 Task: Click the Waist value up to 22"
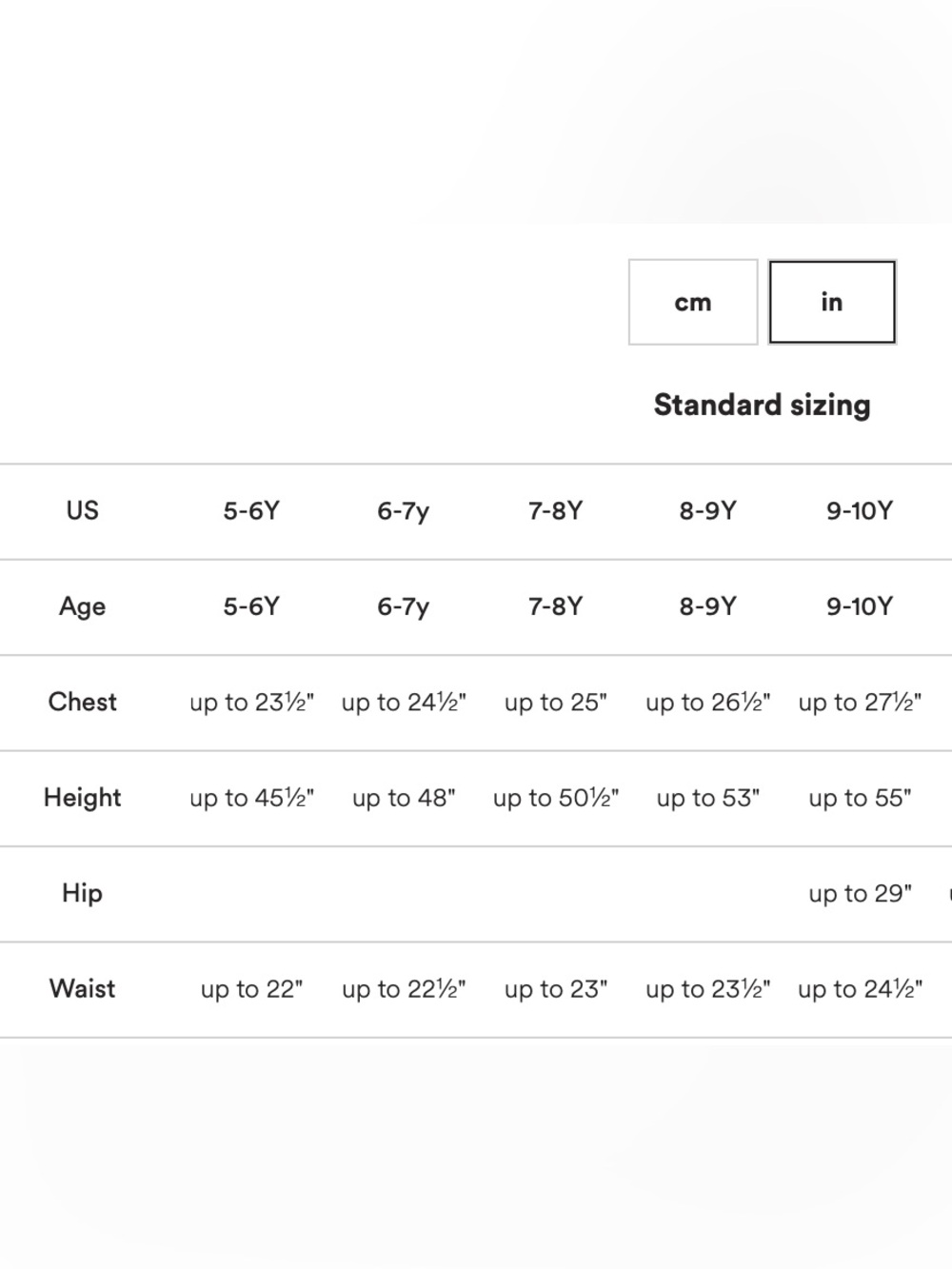[x=251, y=989]
